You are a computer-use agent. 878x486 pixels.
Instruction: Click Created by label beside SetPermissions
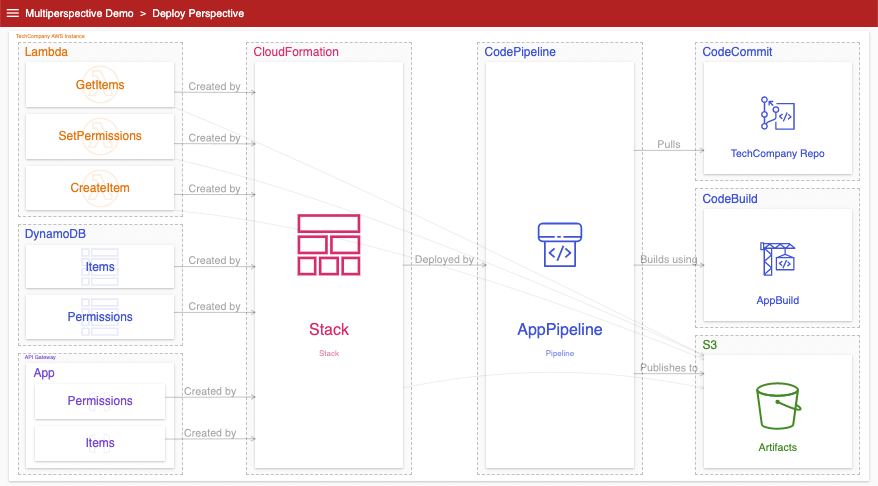[214, 138]
